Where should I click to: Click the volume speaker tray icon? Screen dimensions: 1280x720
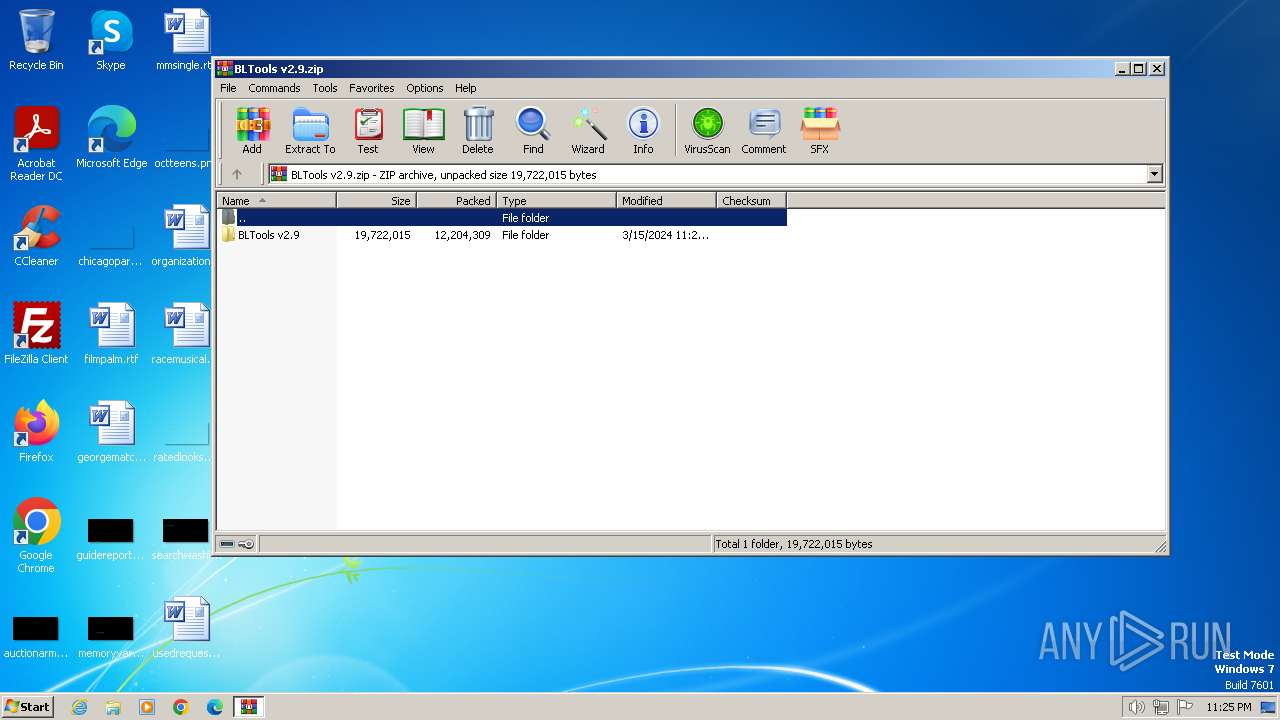pos(1136,707)
